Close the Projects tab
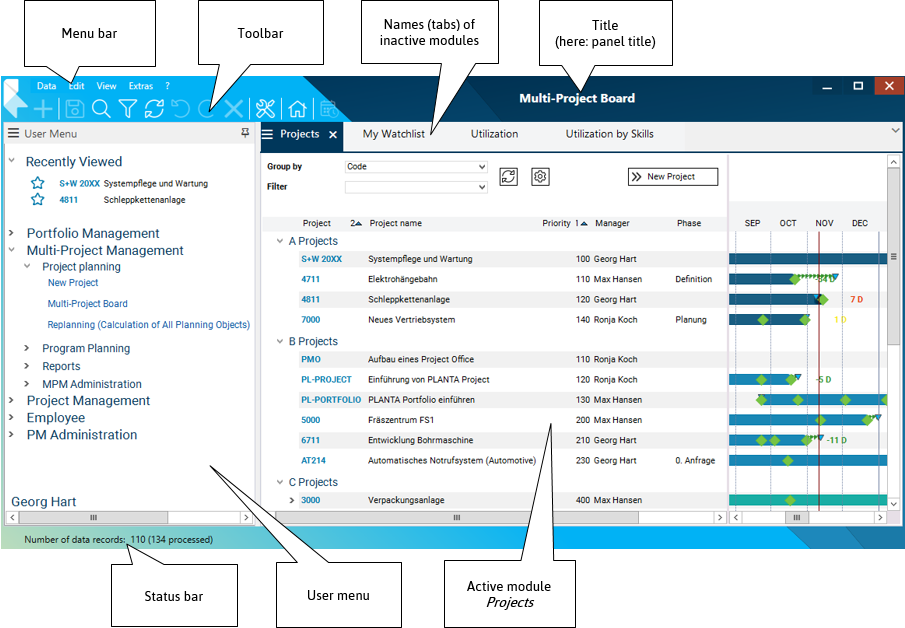Image resolution: width=905 pixels, height=628 pixels. [x=333, y=134]
